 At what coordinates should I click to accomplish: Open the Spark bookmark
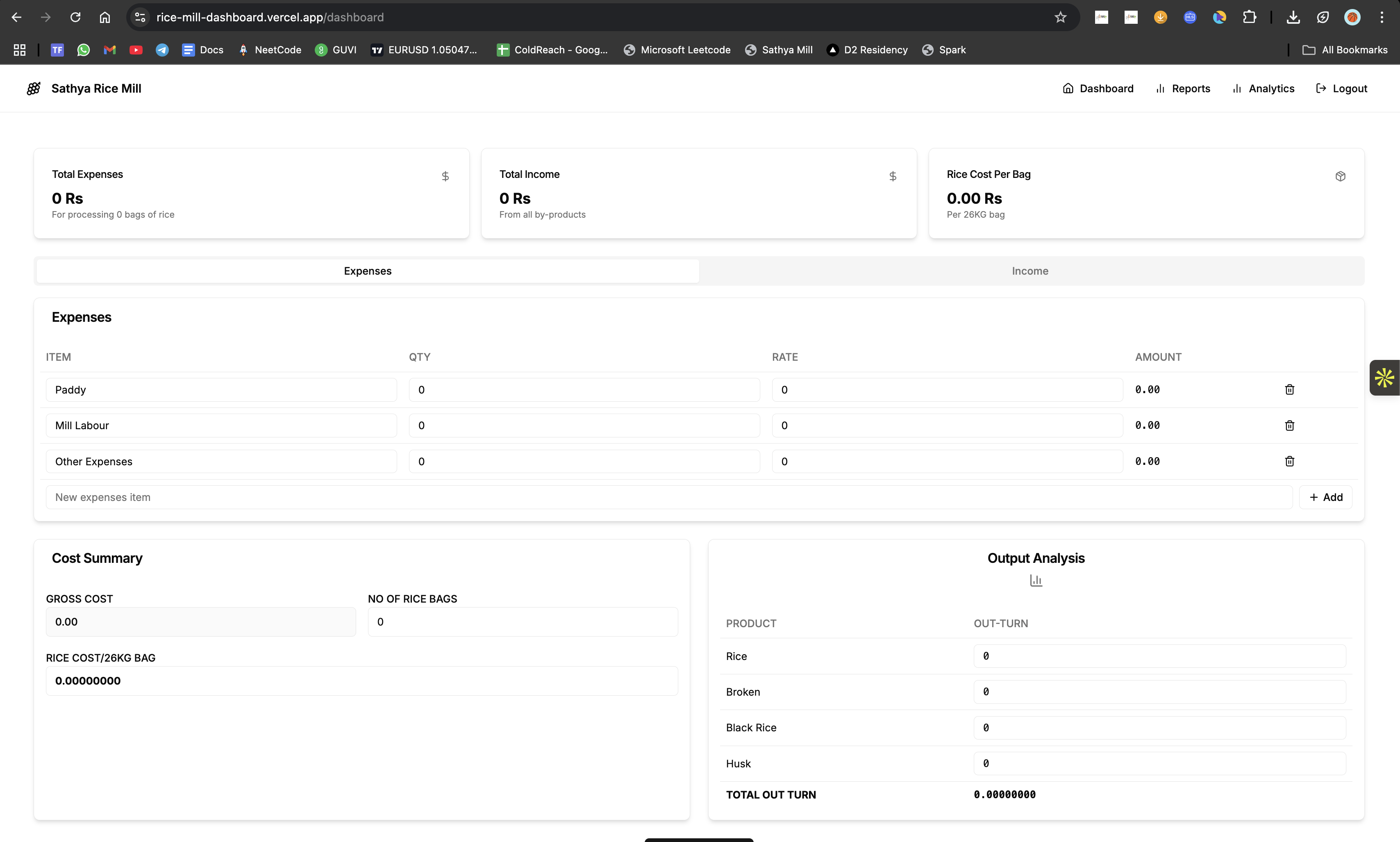pyautogui.click(x=945, y=50)
